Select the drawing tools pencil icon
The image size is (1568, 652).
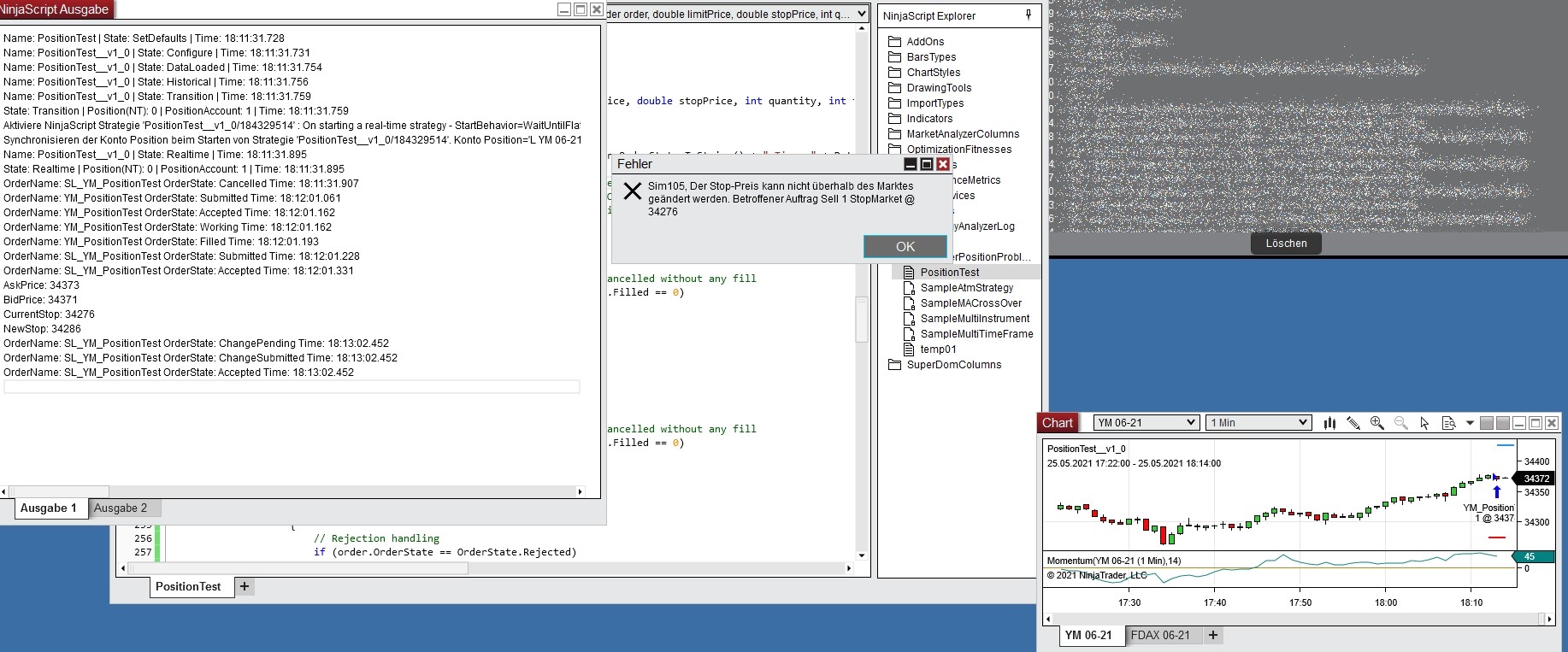(1353, 423)
